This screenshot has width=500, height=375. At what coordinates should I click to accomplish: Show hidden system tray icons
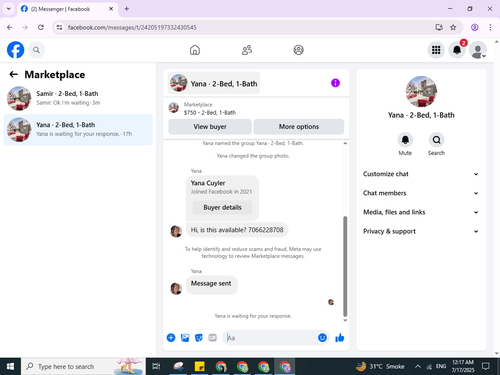coord(417,366)
